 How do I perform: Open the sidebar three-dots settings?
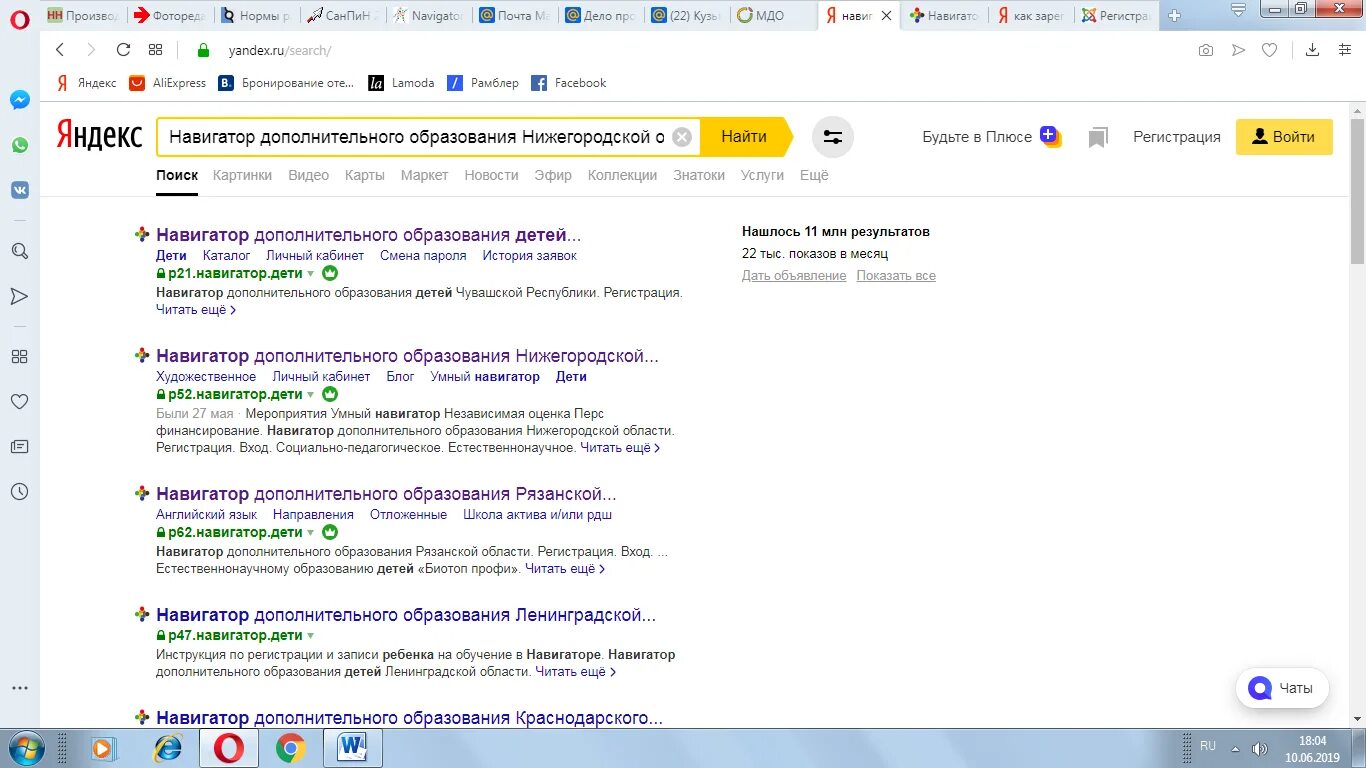click(19, 688)
